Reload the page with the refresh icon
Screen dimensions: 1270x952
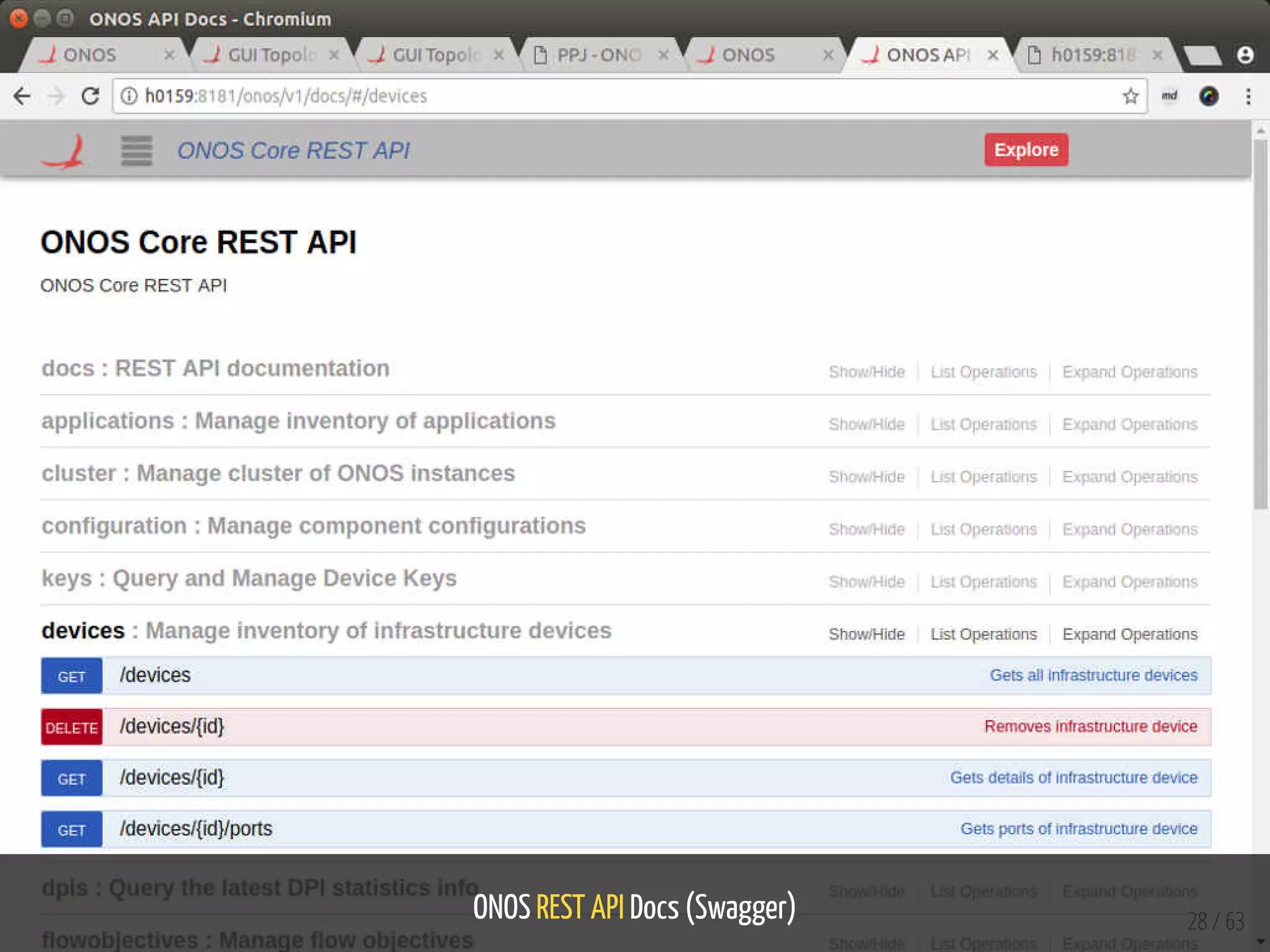[91, 96]
